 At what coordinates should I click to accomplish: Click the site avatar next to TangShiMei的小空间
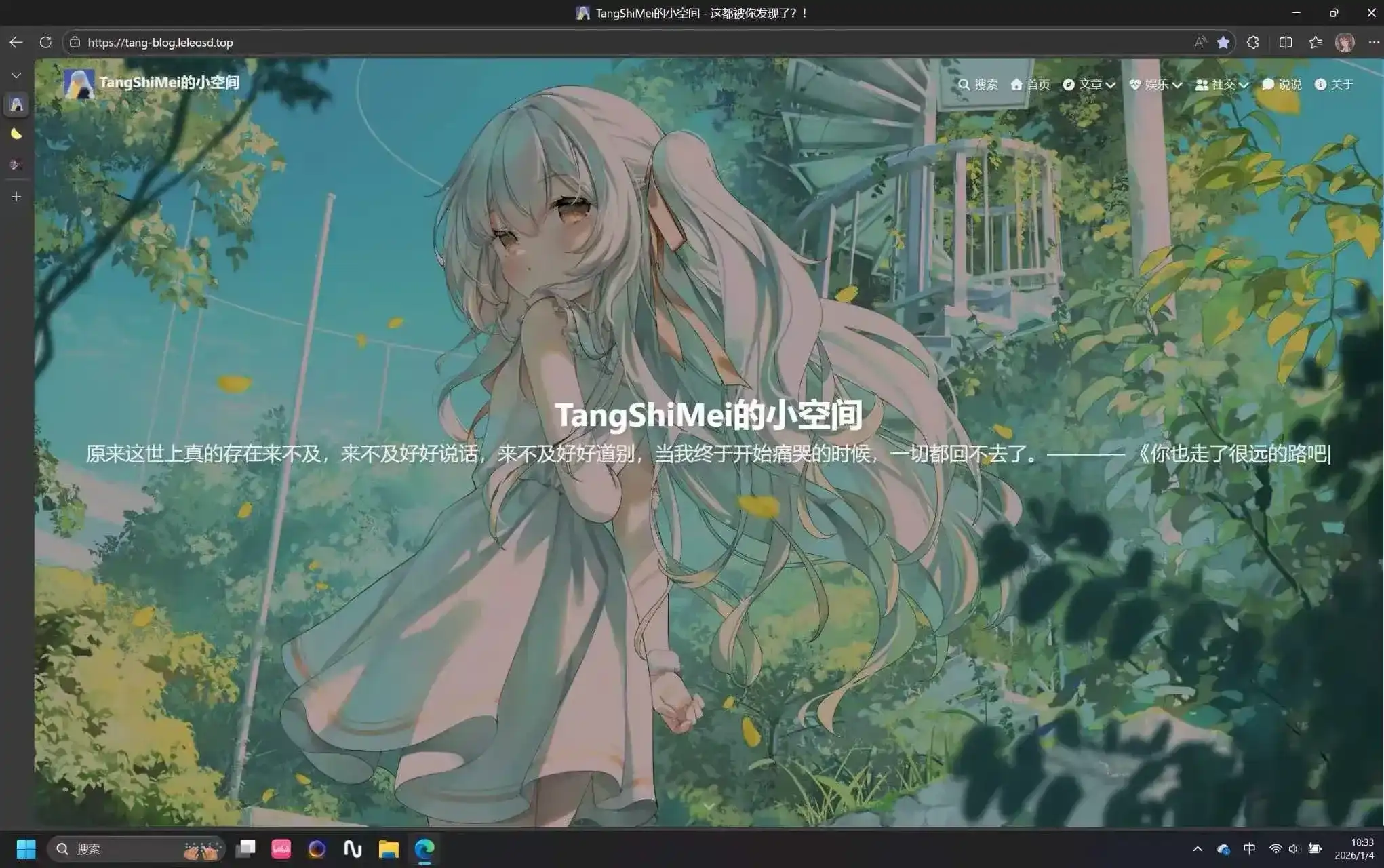point(80,83)
